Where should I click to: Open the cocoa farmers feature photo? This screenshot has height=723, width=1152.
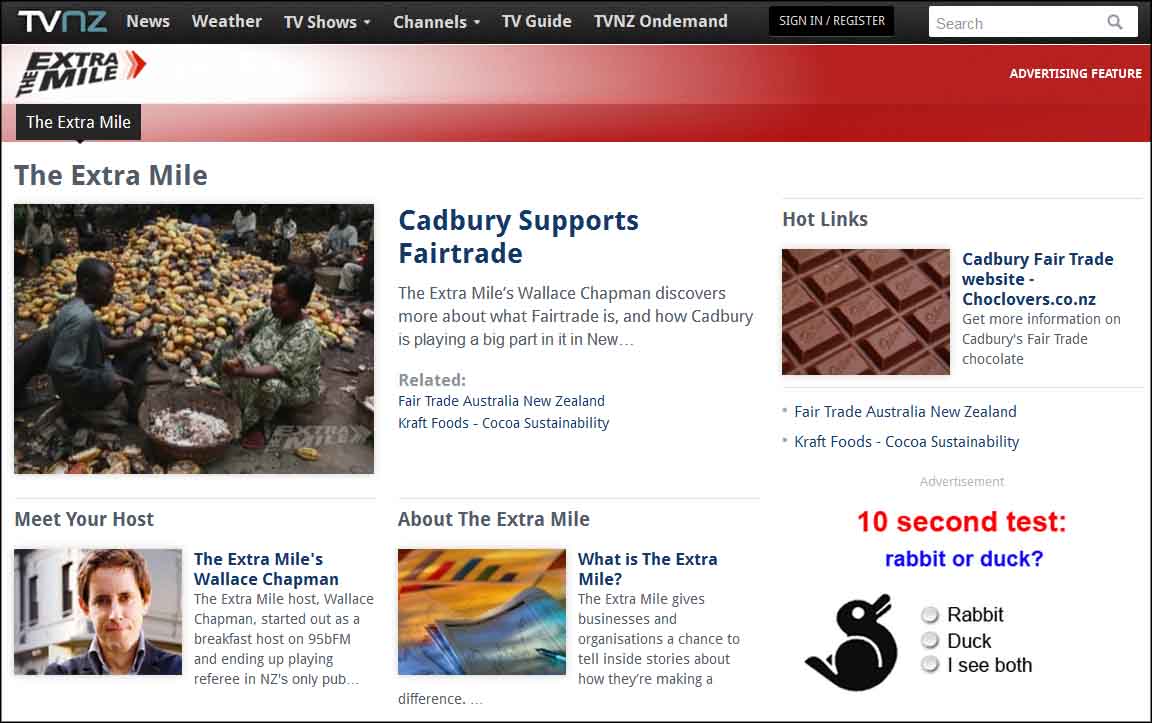click(x=194, y=339)
